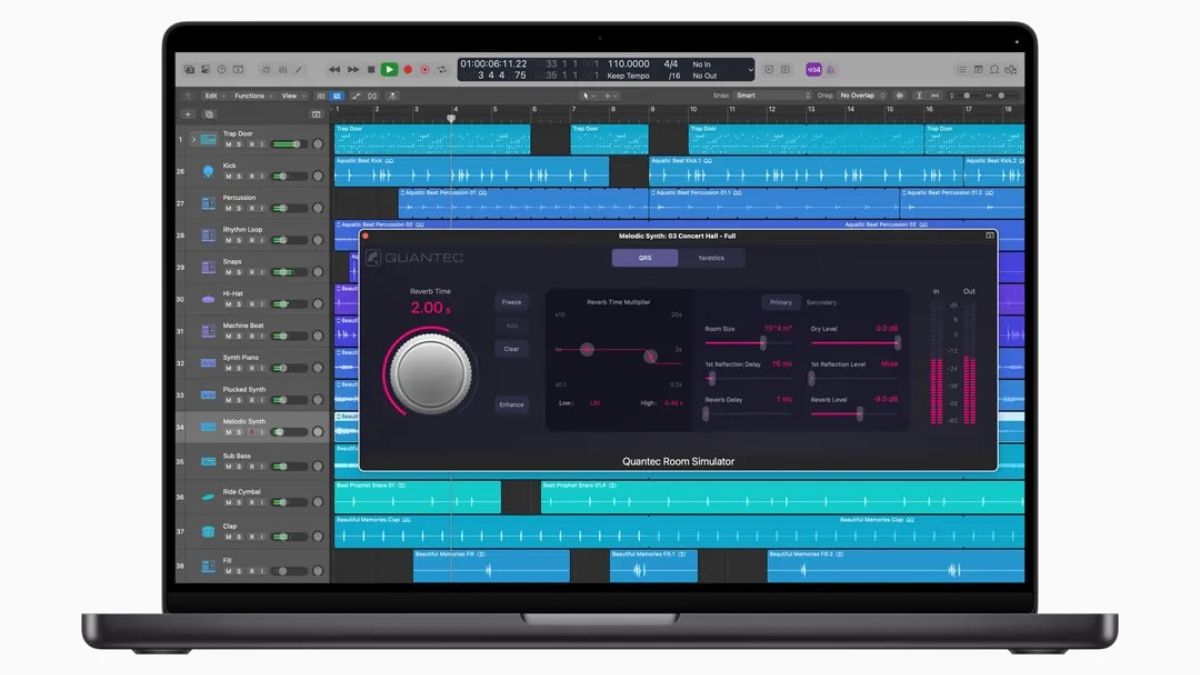
Task: Start playback with the Play button
Action: click(389, 69)
